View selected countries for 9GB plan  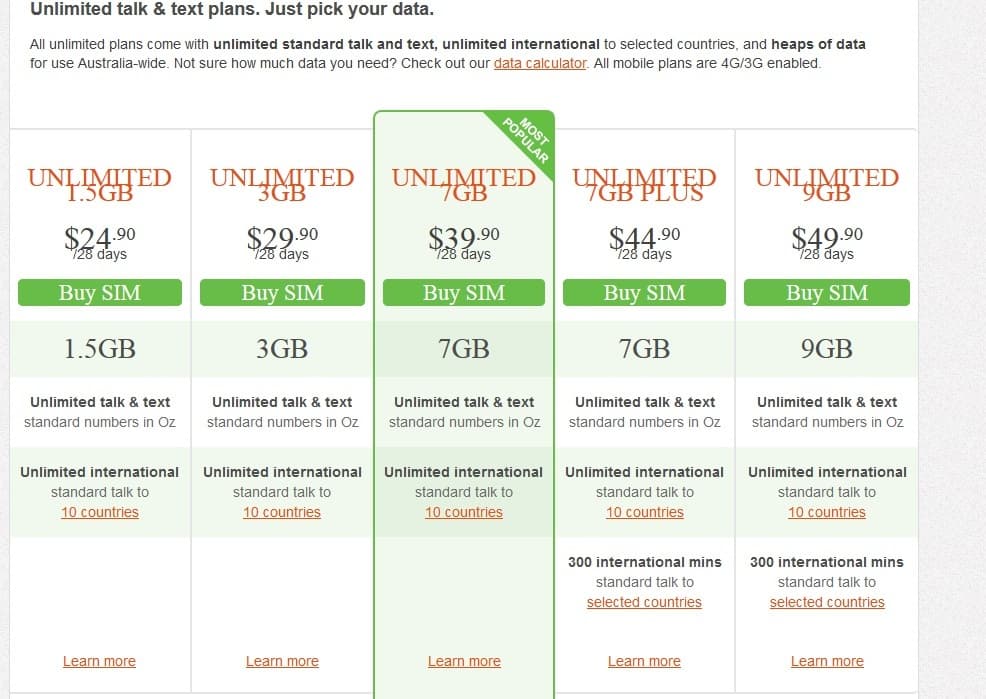[x=827, y=602]
